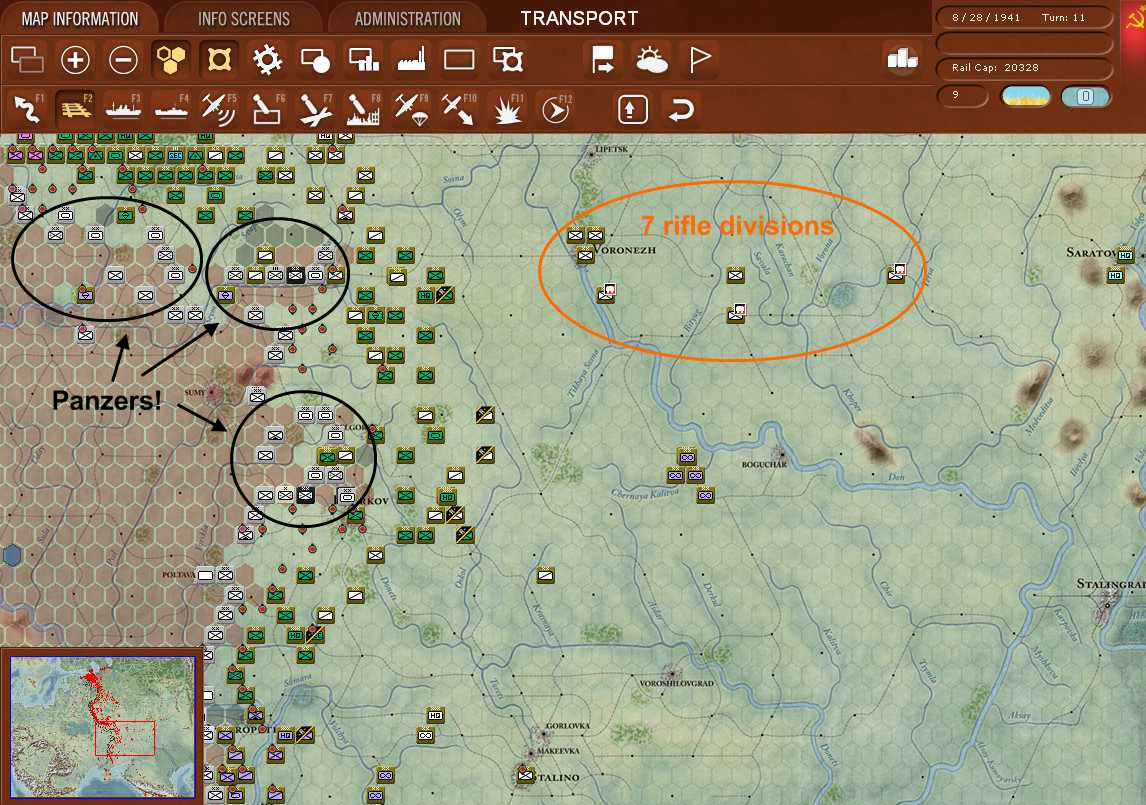Click the white pennant flag icon
This screenshot has height=805, width=1146.
[699, 59]
